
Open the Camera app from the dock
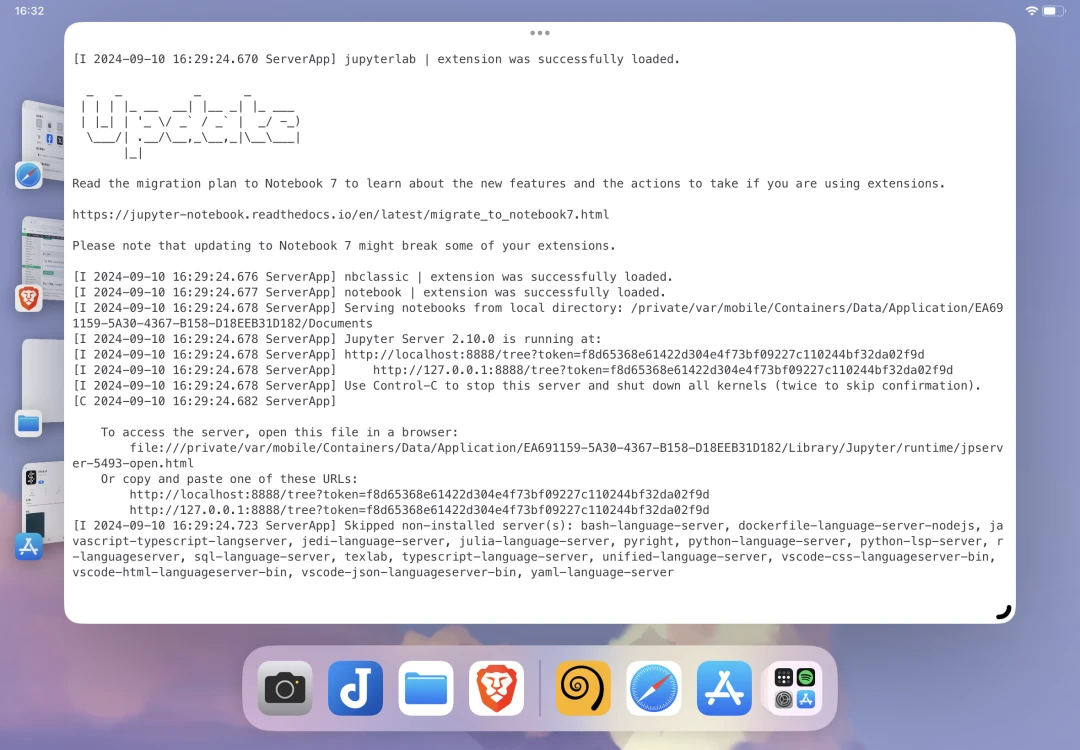(x=285, y=688)
